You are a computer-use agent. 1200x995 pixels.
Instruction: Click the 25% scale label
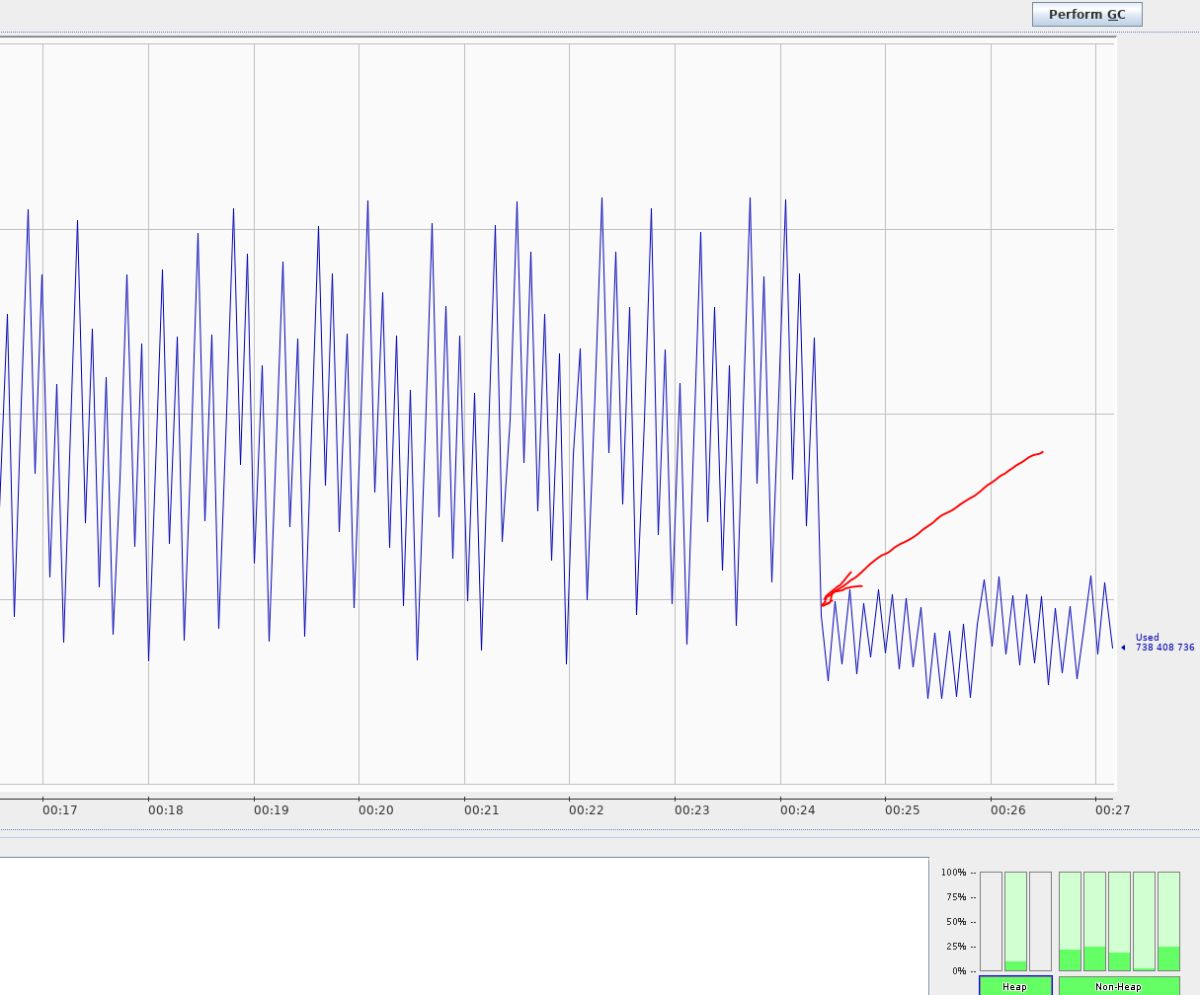click(x=957, y=947)
